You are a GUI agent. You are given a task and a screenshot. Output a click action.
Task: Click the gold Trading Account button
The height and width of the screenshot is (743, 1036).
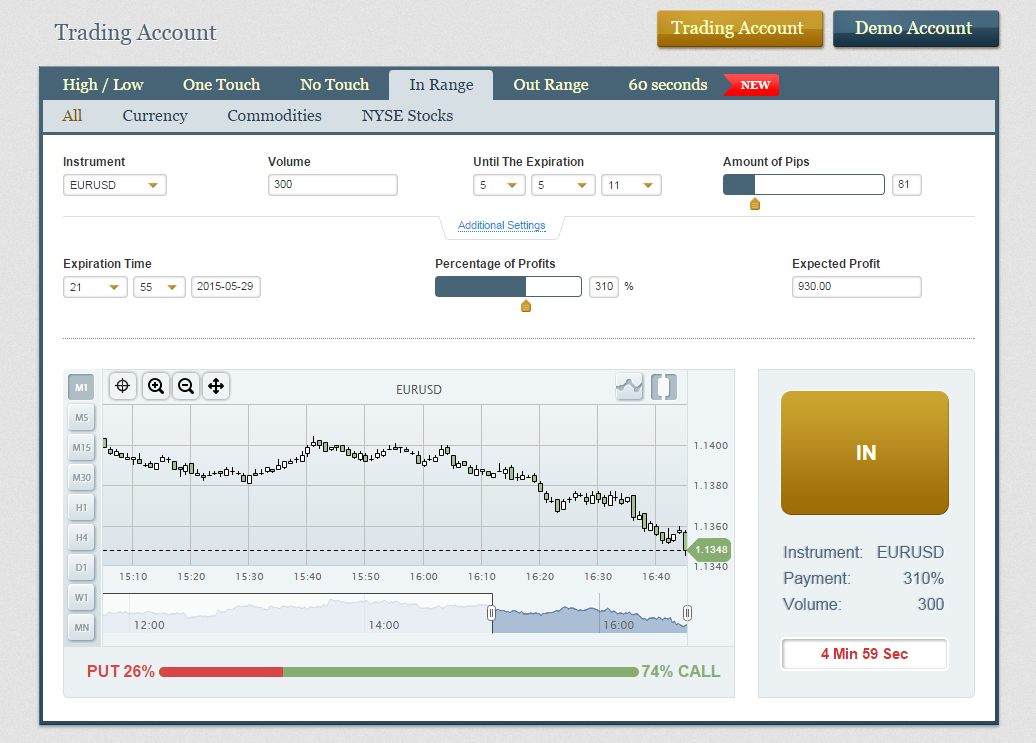click(x=740, y=28)
